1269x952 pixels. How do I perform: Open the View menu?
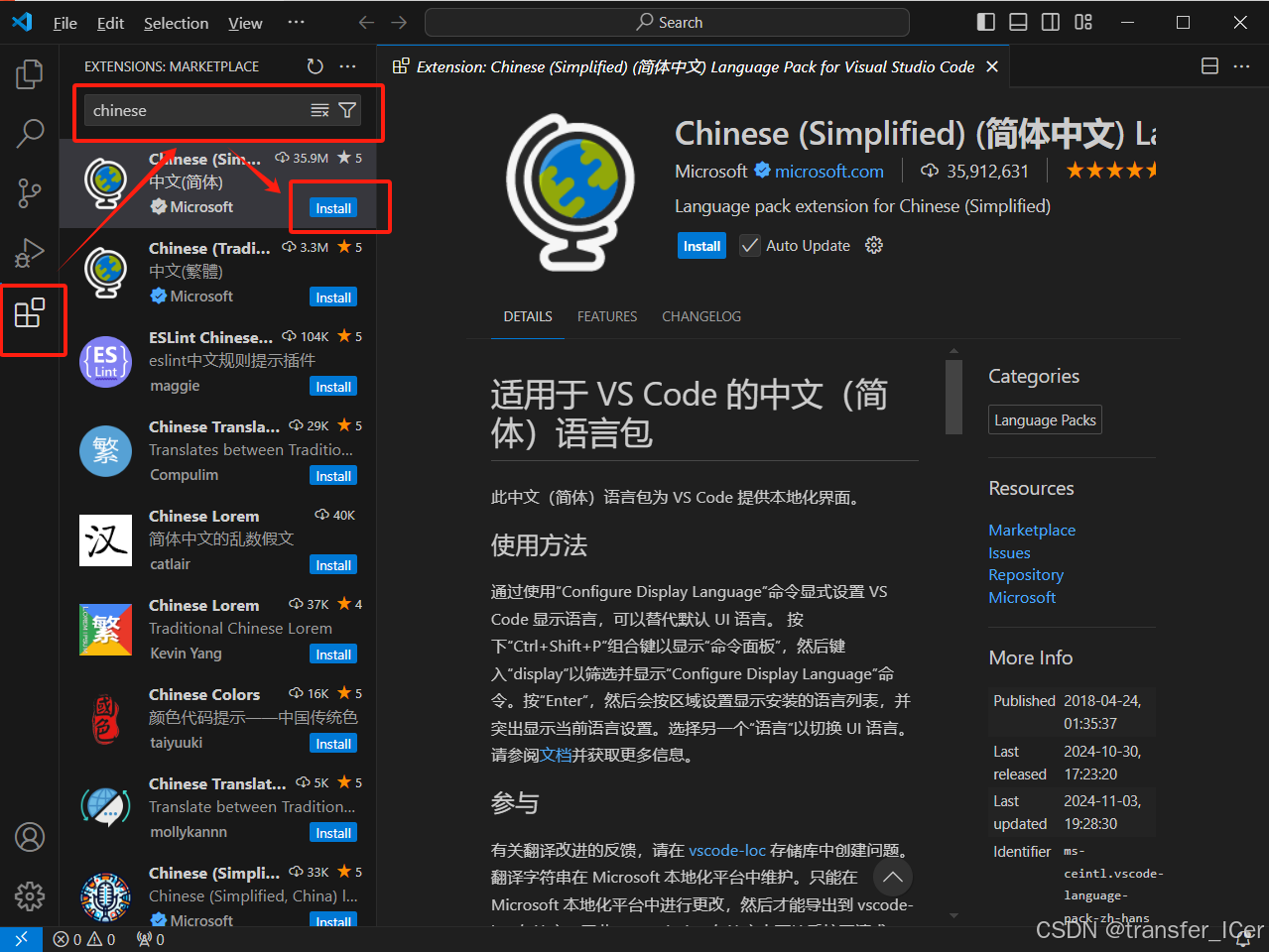coord(244,22)
